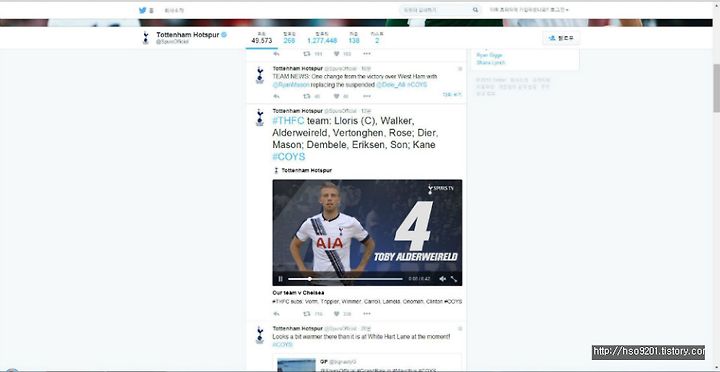This screenshot has height=372, width=720.
Task: Reply to the #THFC team lineup tweet
Action: (x=276, y=314)
